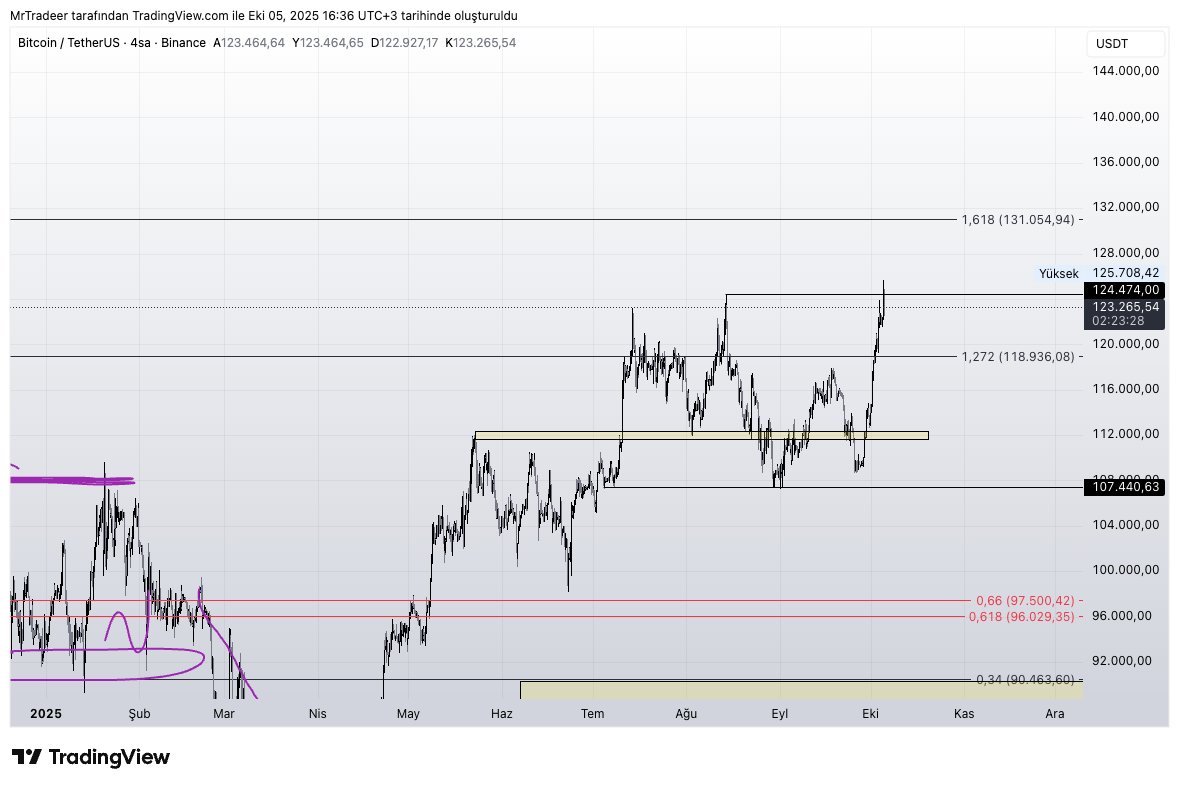Click the 116.000,00 price axis label
Screen dimensions: 1179x787
[1126, 389]
